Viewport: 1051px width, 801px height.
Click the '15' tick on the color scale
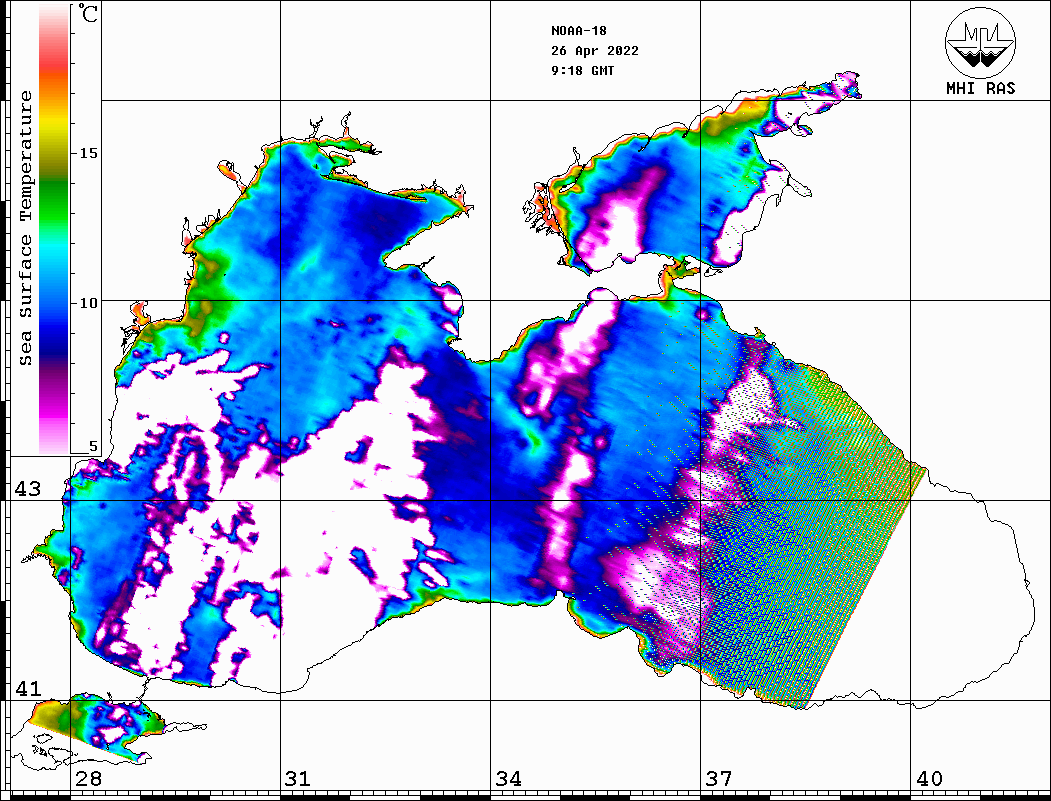(88, 153)
